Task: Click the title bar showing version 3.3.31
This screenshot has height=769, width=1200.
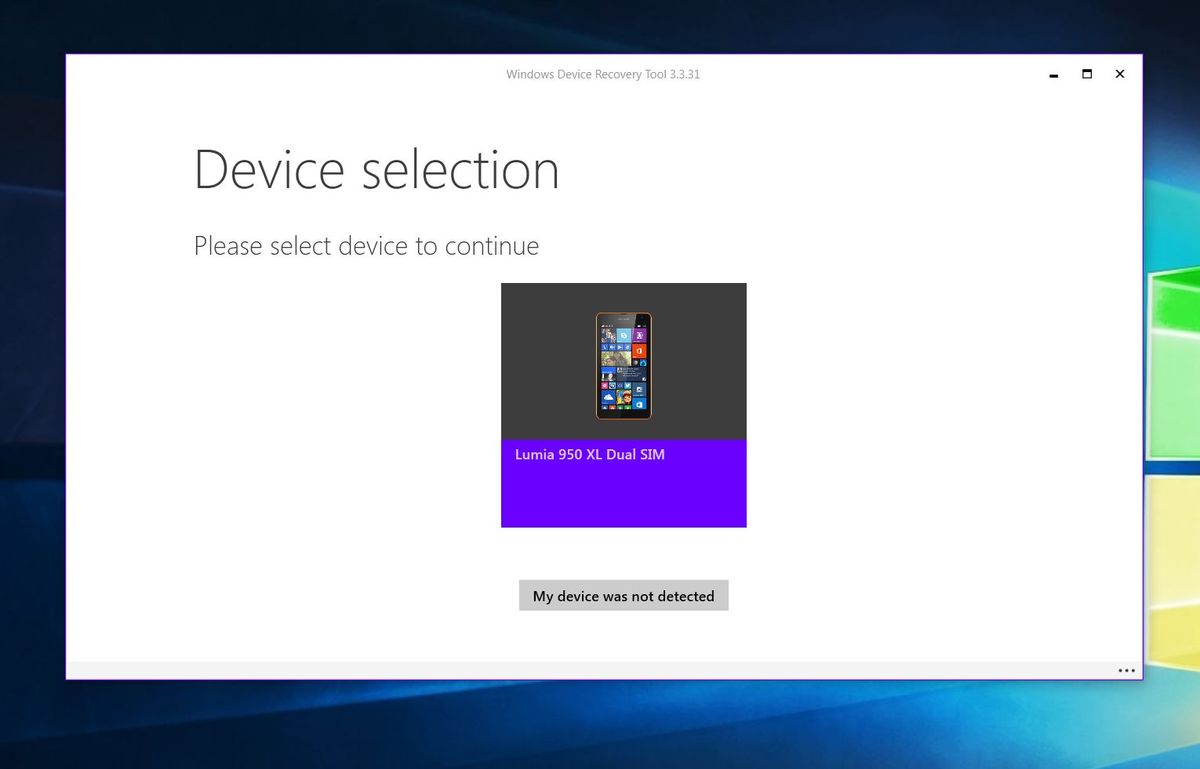Action: [603, 74]
